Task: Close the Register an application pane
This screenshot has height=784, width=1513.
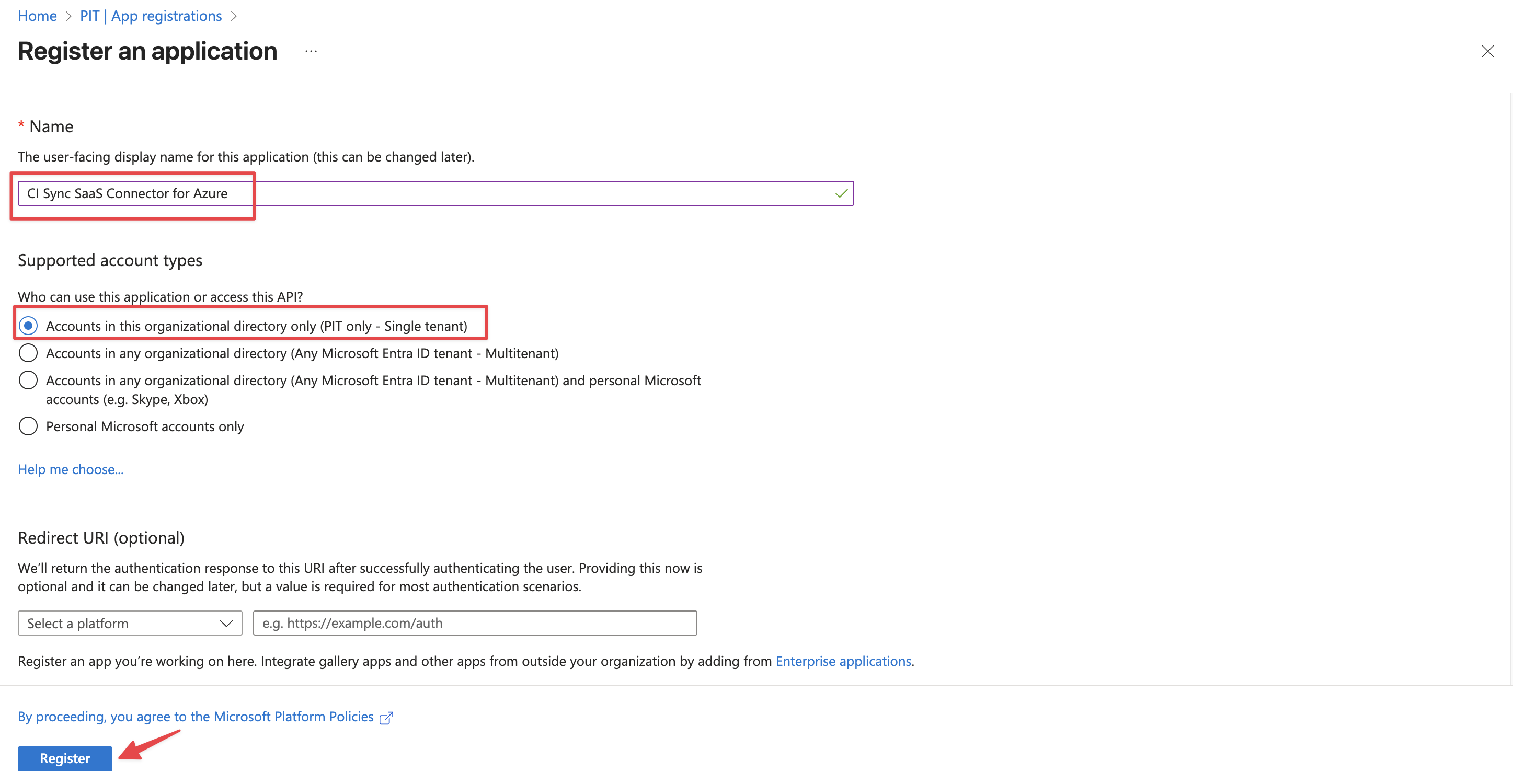Action: [x=1487, y=52]
